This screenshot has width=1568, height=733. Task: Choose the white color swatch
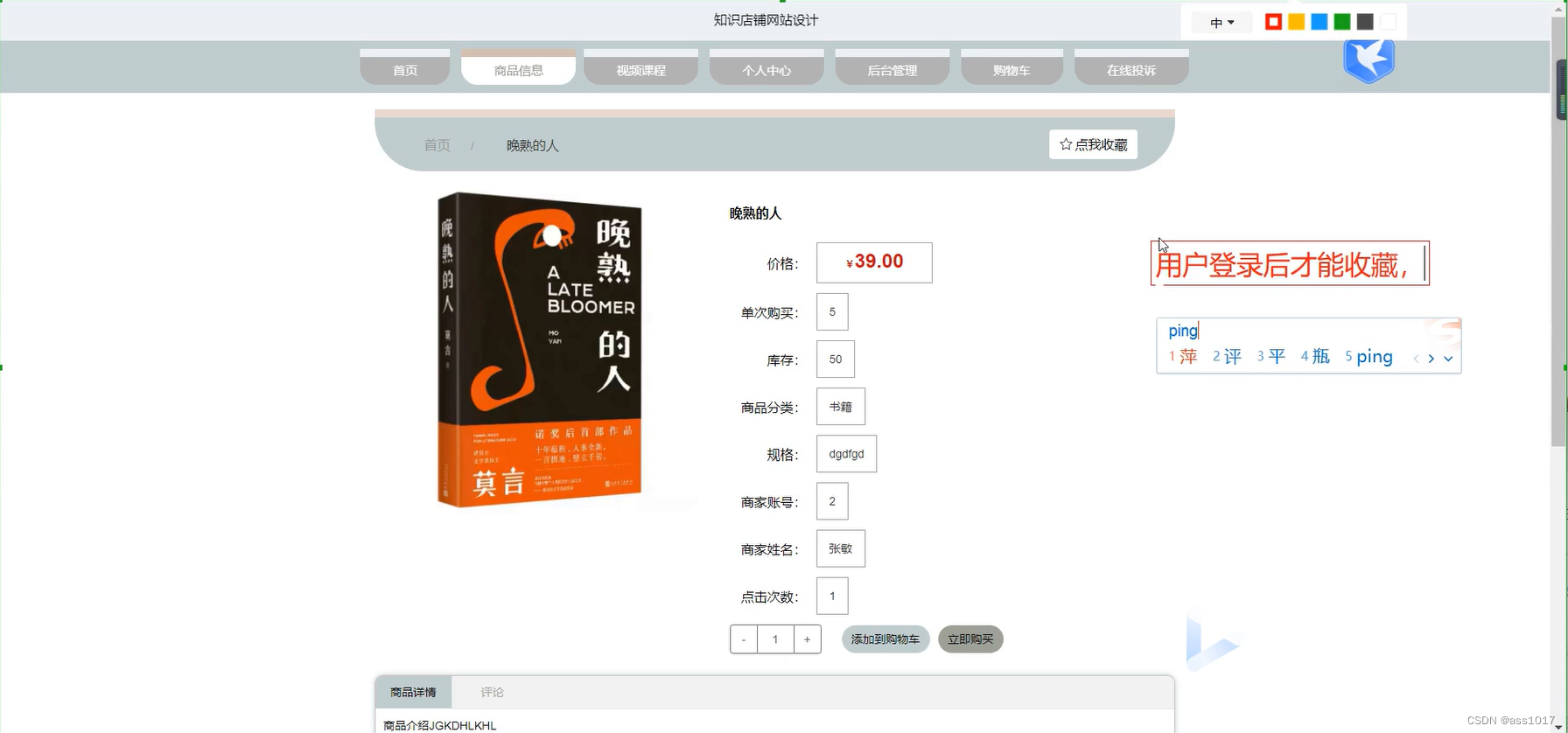pos(1388,22)
